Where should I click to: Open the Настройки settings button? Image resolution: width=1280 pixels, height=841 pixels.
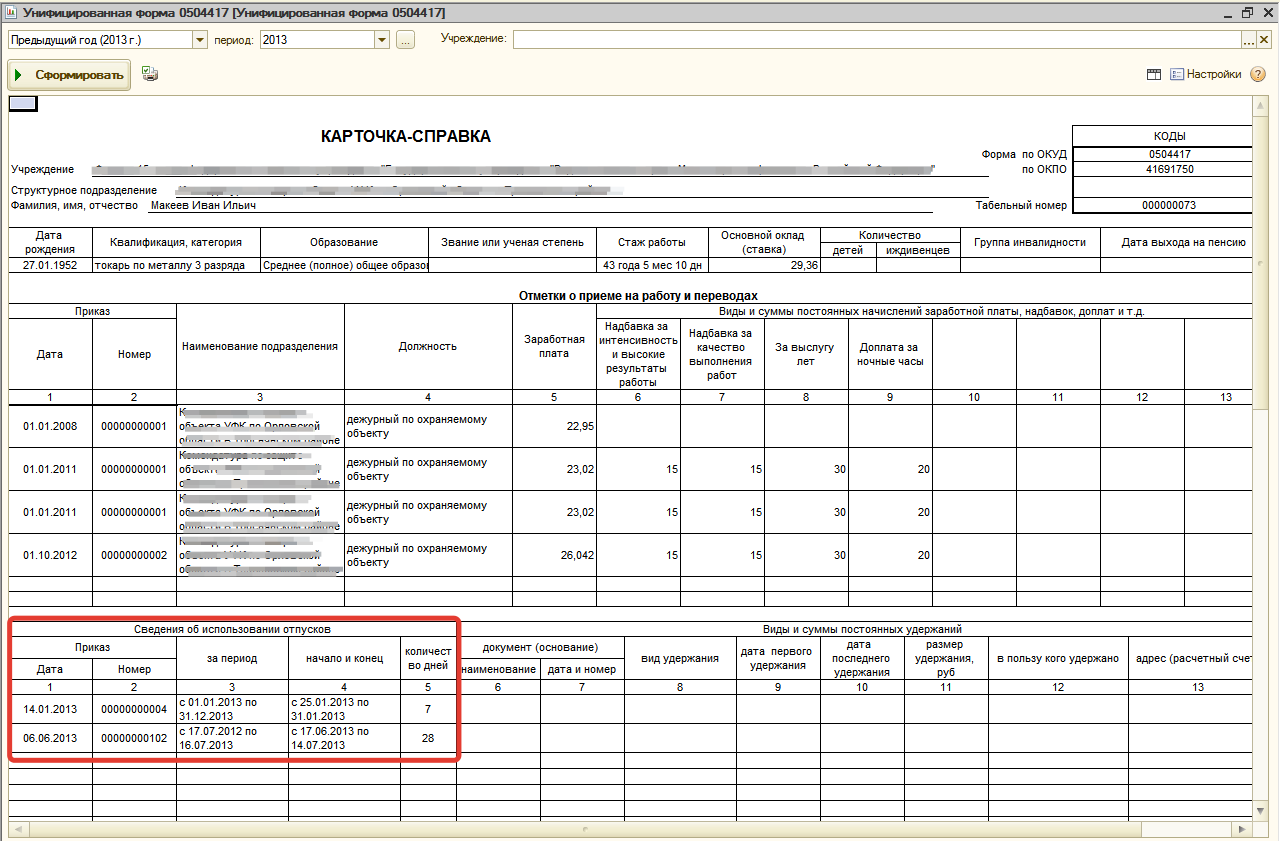(x=1206, y=74)
